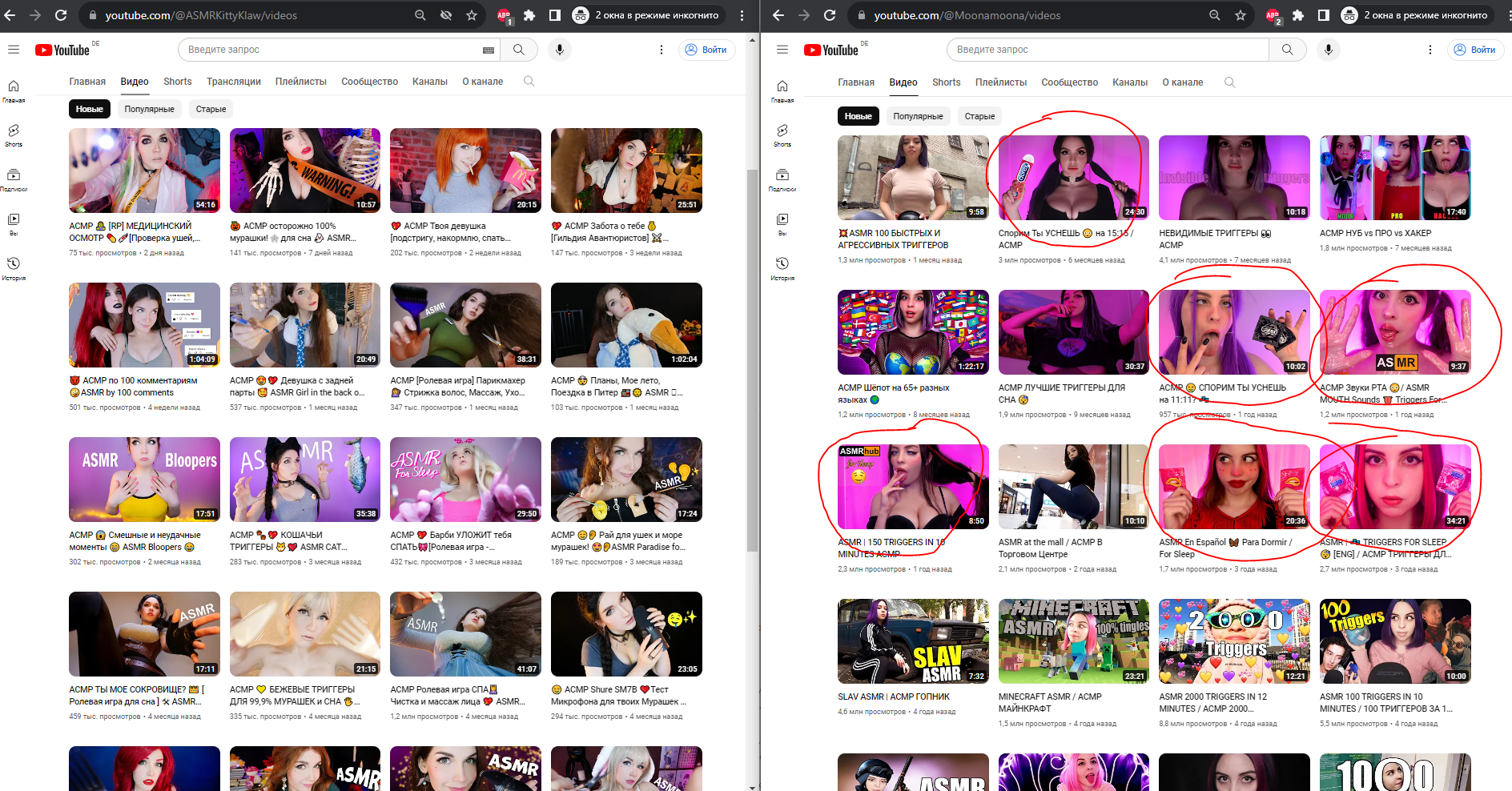The image size is (1512, 791).
Task: Search channel magnifier in Moonamoona tabs
Action: (x=1230, y=82)
